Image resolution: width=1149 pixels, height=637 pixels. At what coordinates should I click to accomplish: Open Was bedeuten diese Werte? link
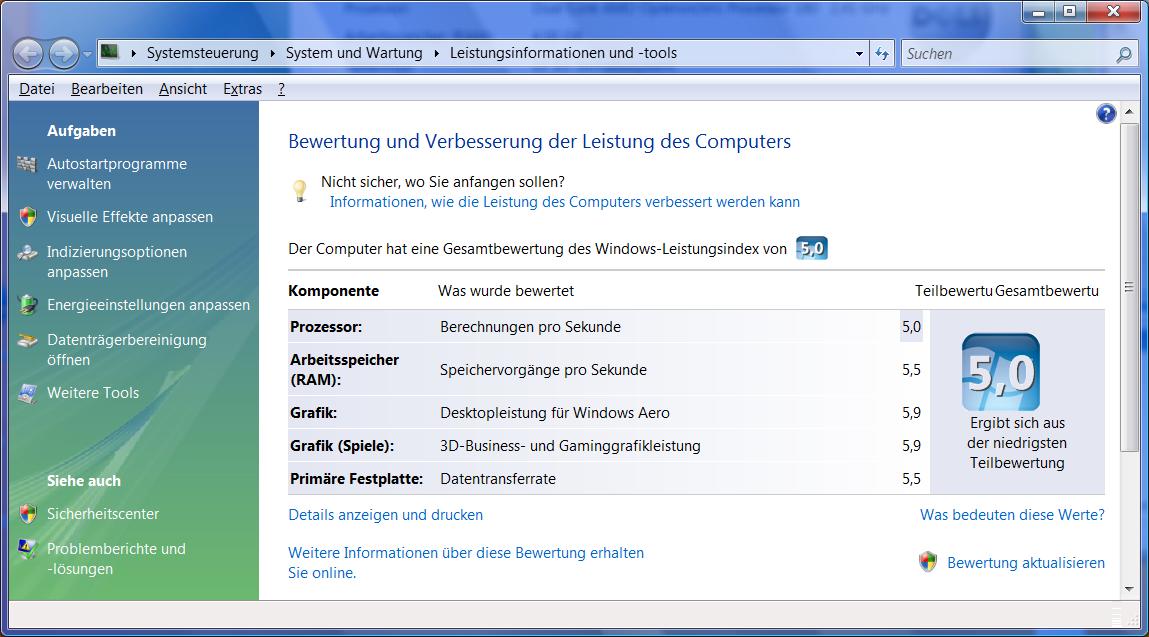coord(1012,515)
